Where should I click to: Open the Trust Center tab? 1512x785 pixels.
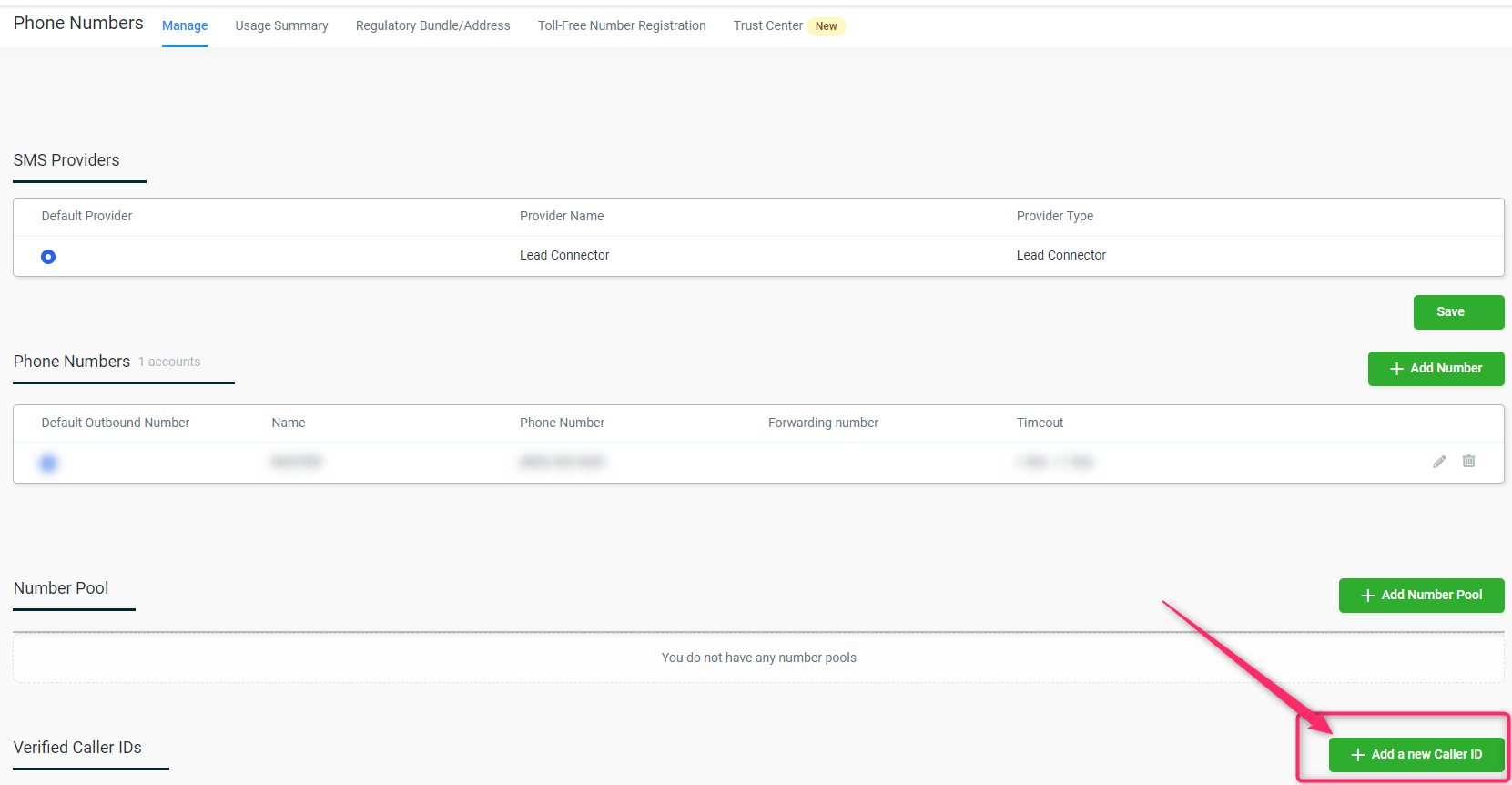767,25
